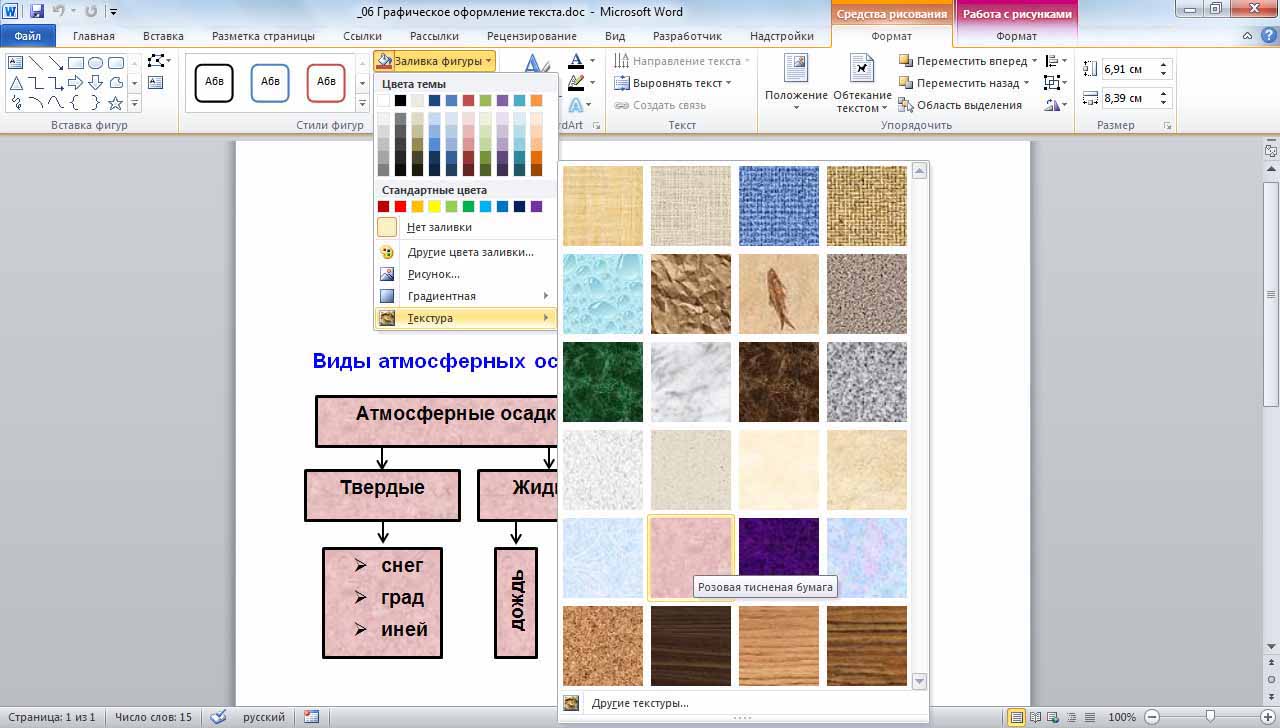
Task: Undo the last action
Action: pos(58,12)
